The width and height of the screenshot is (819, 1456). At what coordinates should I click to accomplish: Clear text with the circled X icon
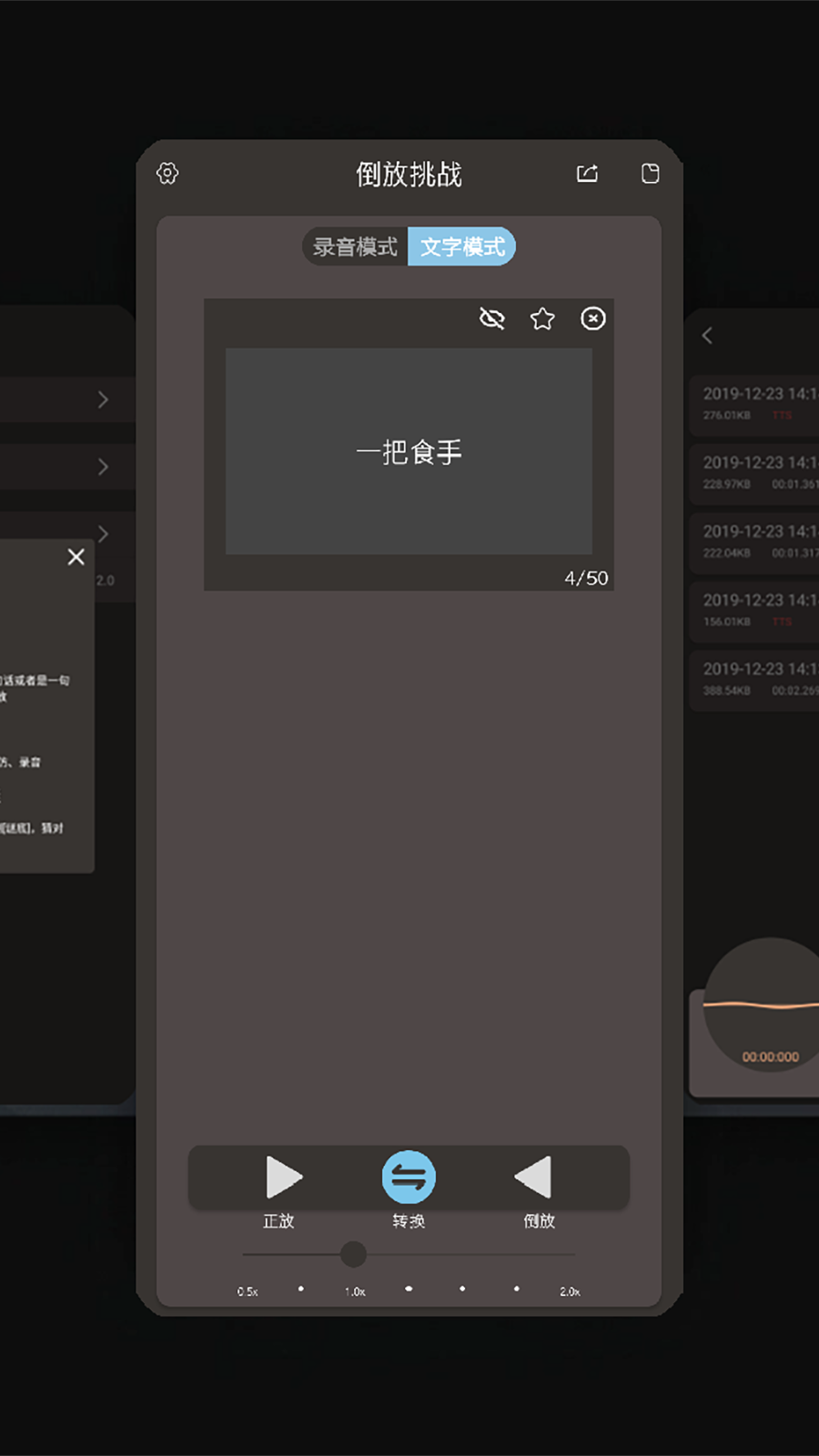point(593,318)
